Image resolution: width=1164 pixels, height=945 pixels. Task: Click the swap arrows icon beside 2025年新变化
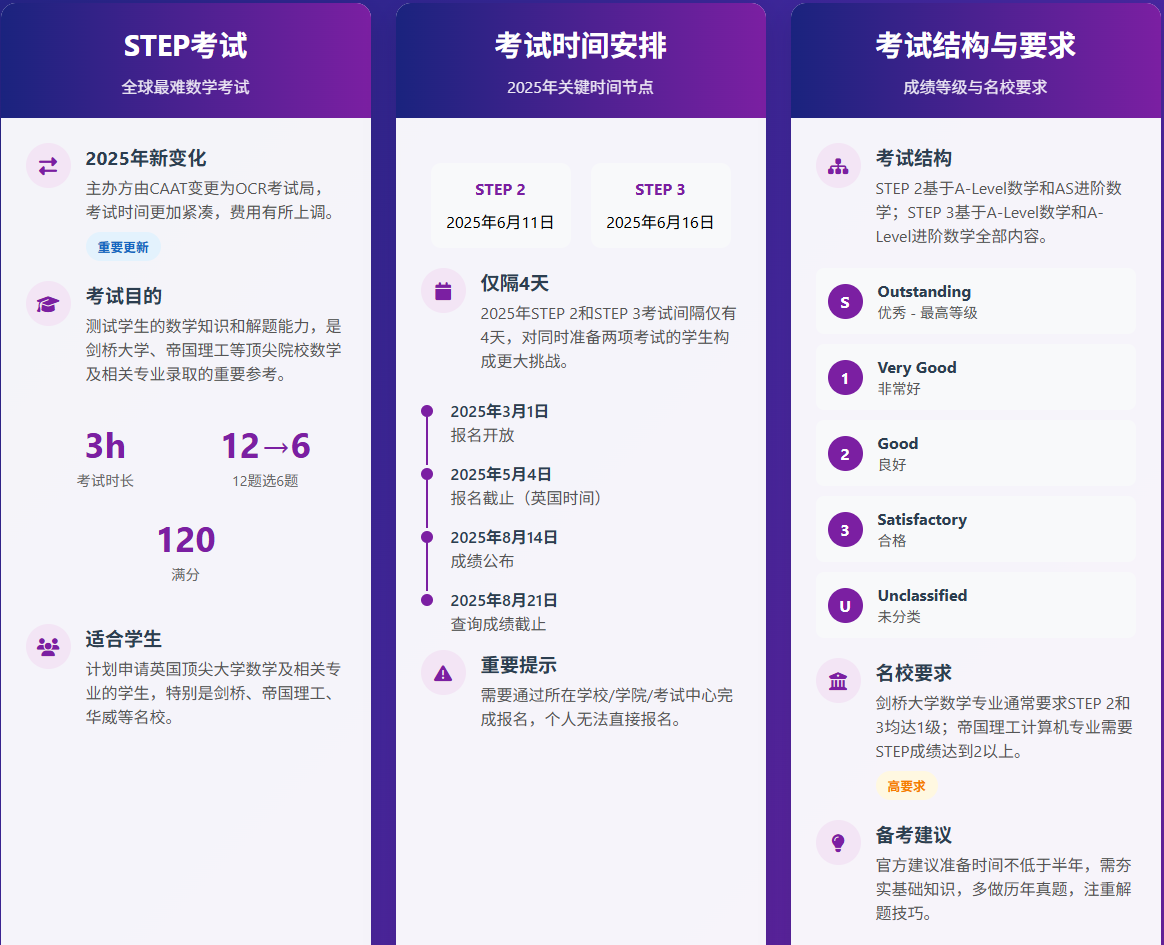tap(48, 166)
